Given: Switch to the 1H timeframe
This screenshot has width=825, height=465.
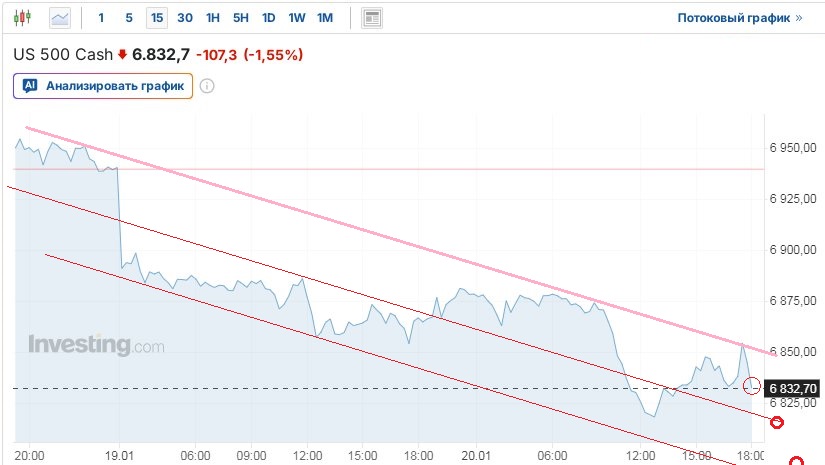Looking at the screenshot, I should pyautogui.click(x=213, y=18).
